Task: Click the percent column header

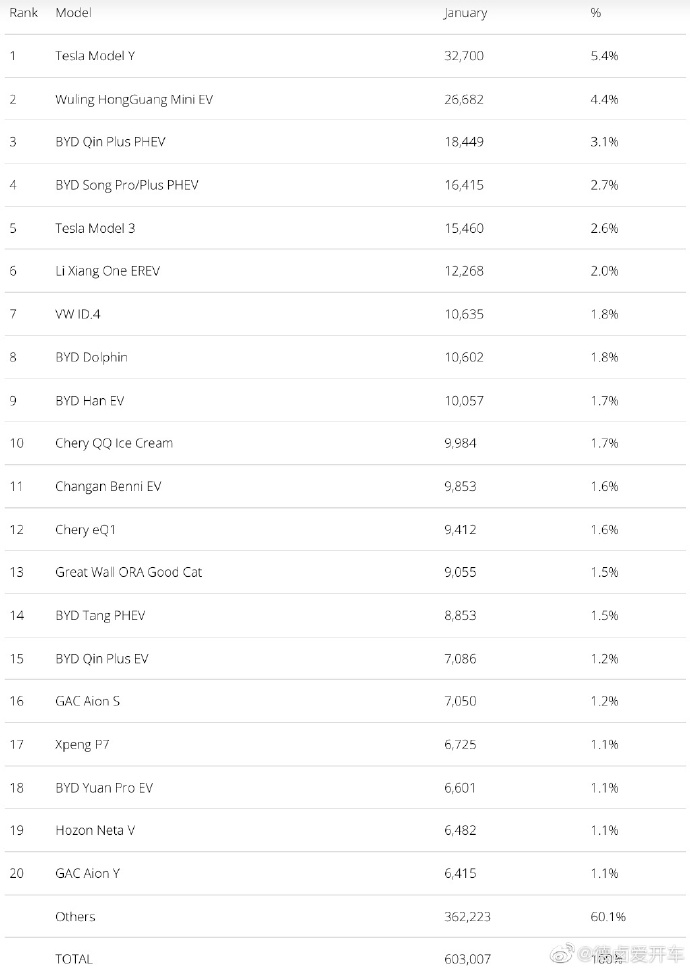Action: point(597,13)
